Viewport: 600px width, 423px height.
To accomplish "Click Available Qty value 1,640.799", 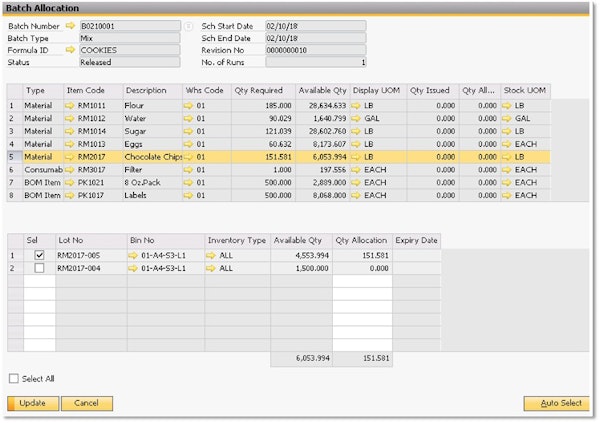I will [330, 118].
